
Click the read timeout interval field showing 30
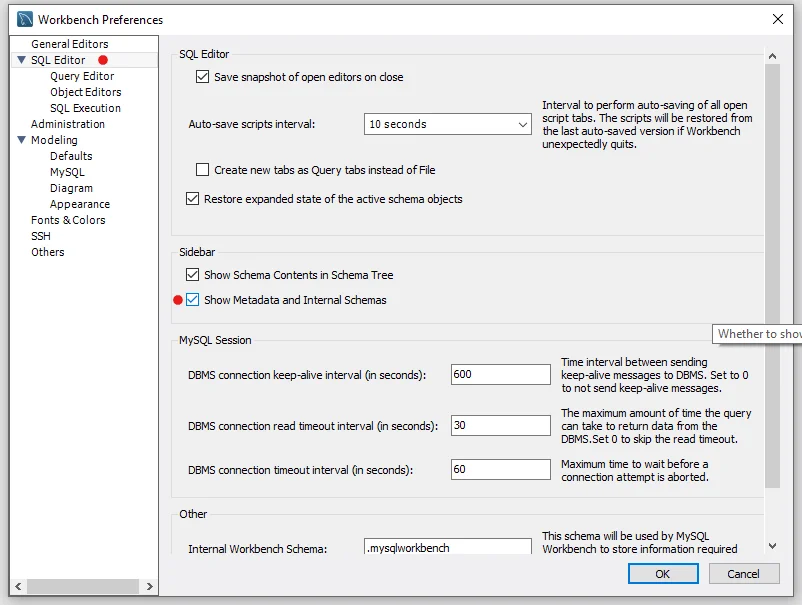[x=501, y=425]
